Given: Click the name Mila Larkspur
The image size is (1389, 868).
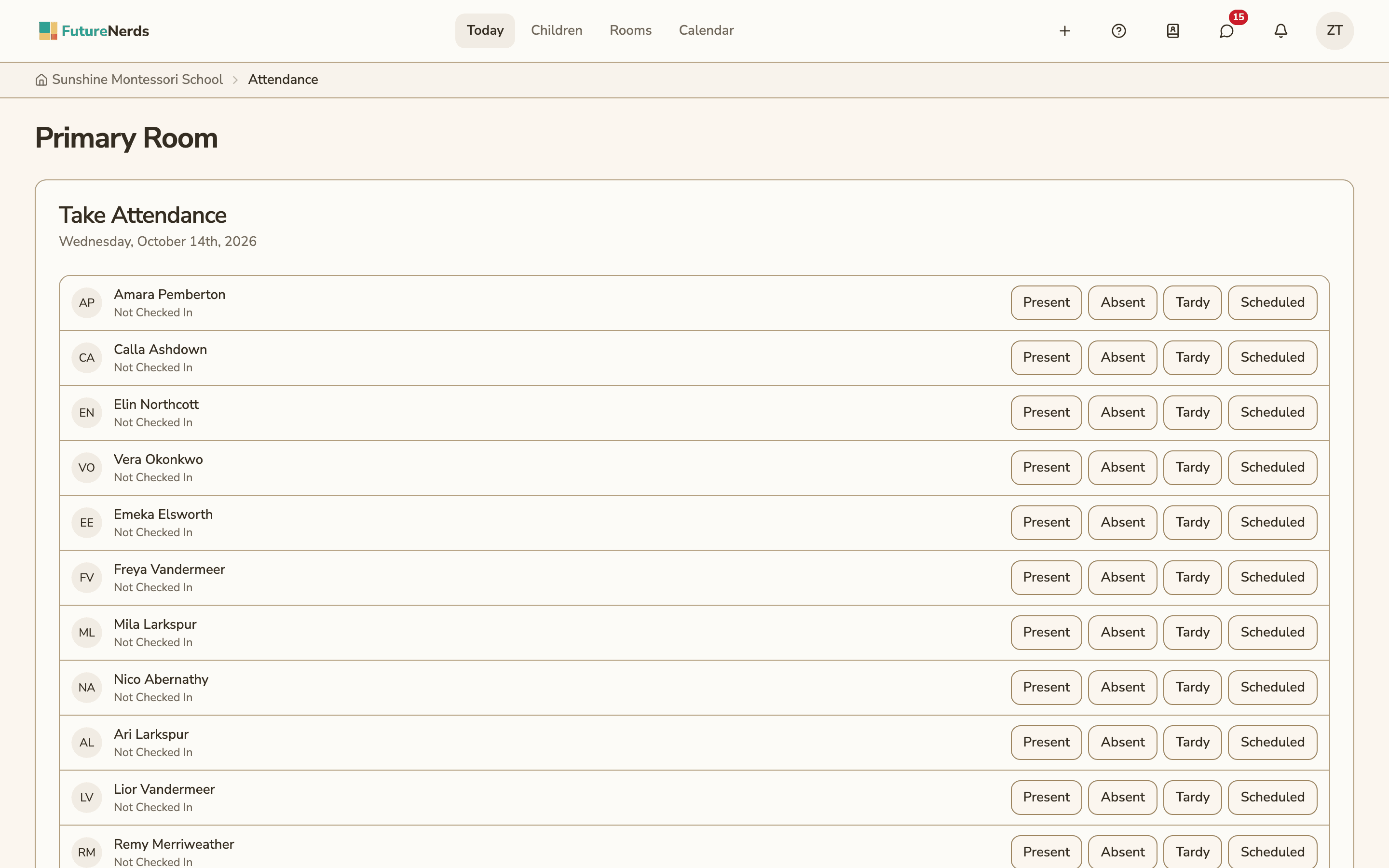Looking at the screenshot, I should tap(155, 624).
